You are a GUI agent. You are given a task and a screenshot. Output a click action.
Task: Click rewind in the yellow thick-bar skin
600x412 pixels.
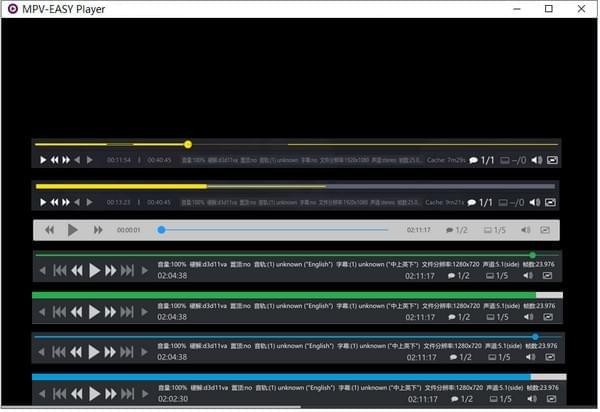point(55,202)
